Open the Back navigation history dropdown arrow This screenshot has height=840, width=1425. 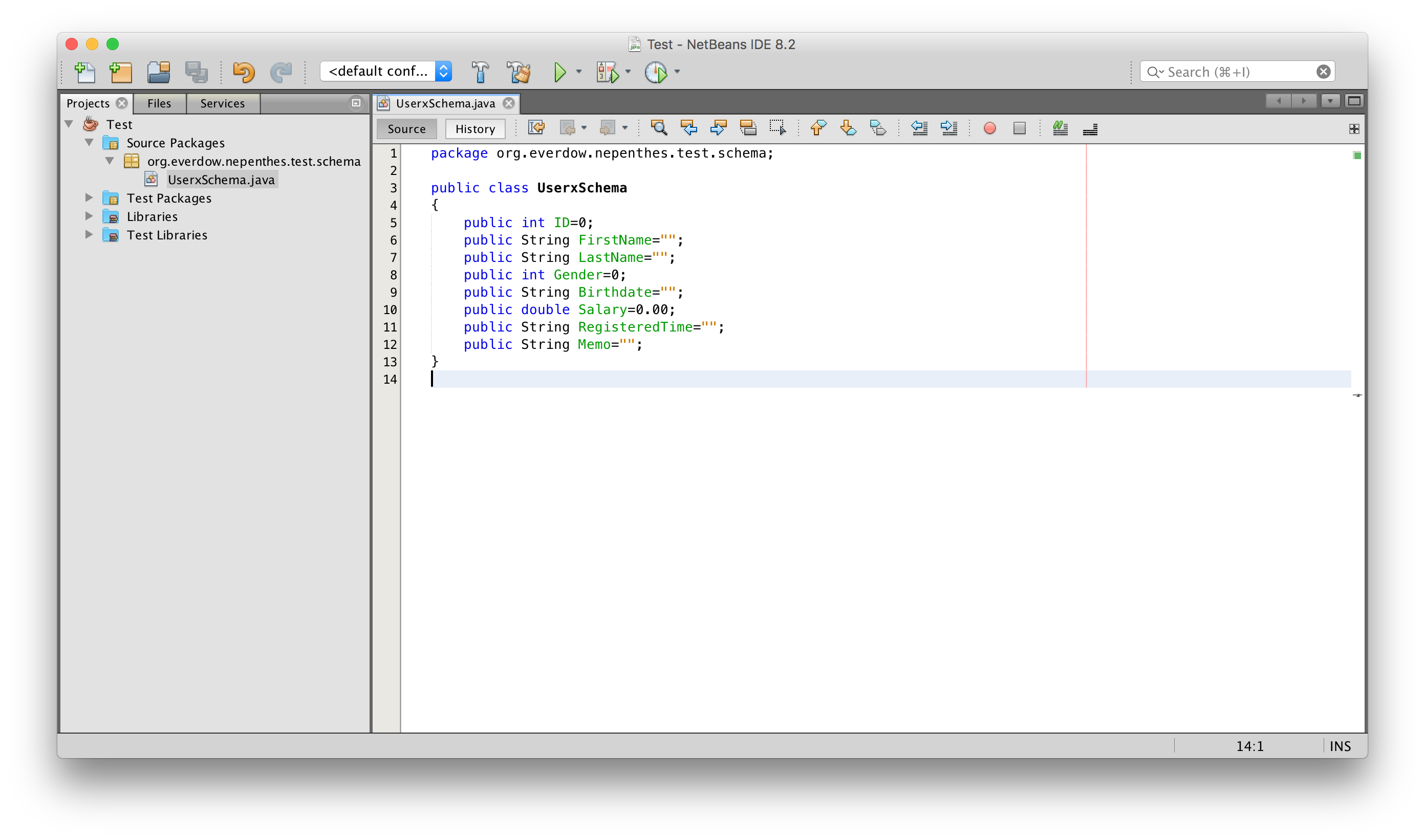click(x=584, y=128)
